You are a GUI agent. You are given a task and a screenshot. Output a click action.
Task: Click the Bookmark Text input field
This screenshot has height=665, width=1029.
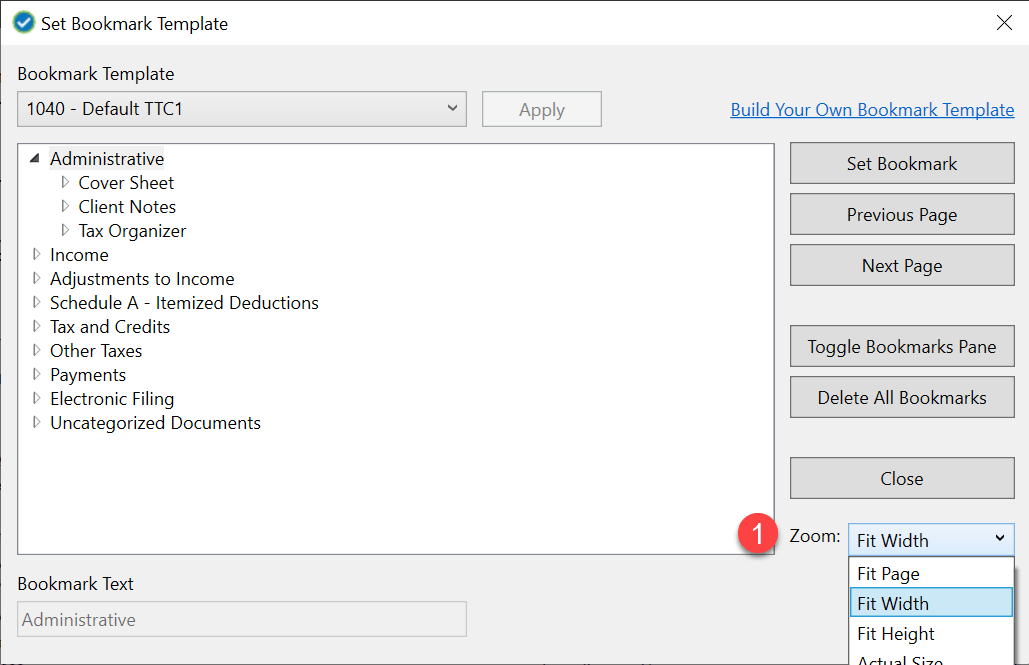tap(241, 619)
